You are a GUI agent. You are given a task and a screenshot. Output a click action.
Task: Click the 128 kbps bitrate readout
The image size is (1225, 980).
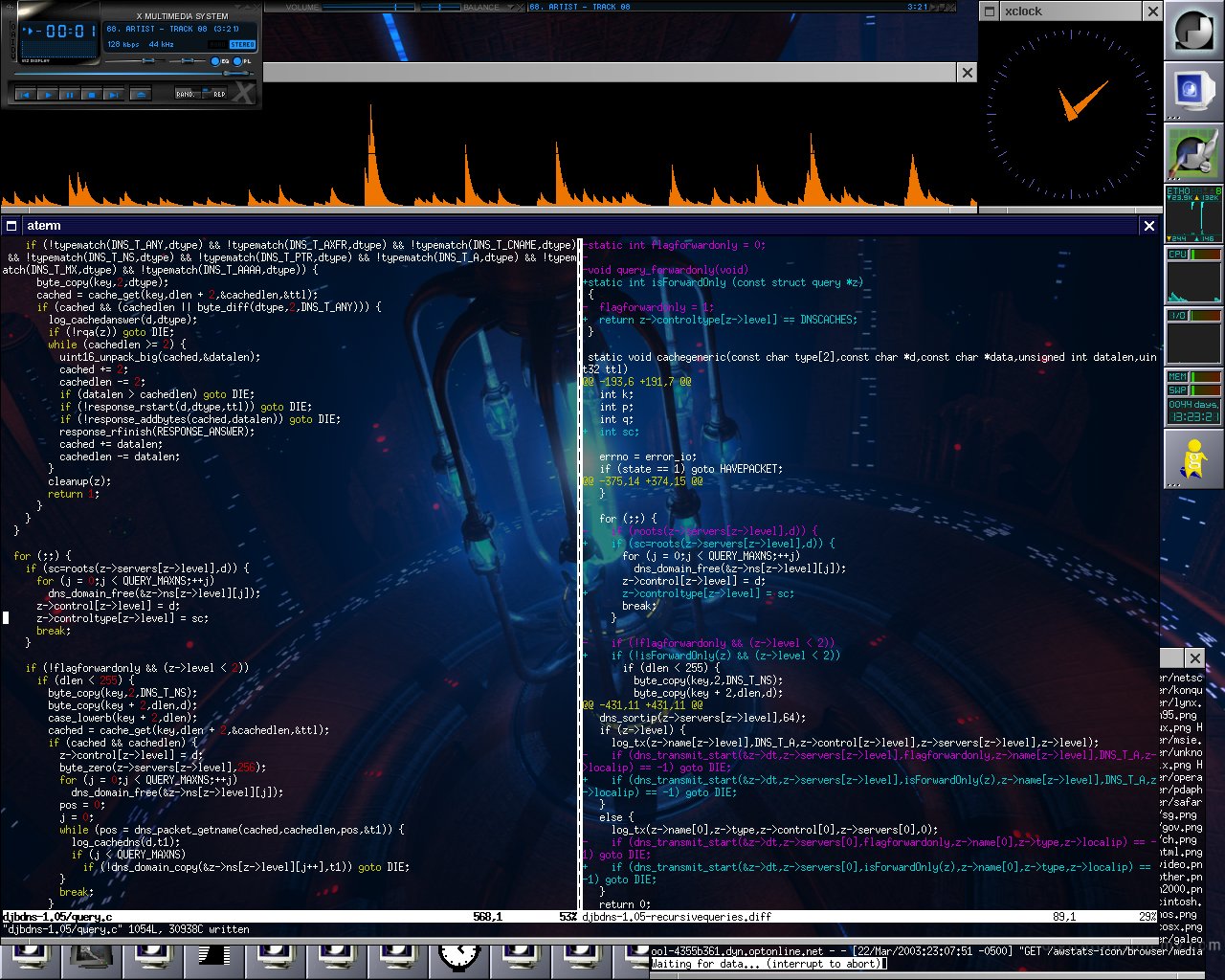coord(123,44)
